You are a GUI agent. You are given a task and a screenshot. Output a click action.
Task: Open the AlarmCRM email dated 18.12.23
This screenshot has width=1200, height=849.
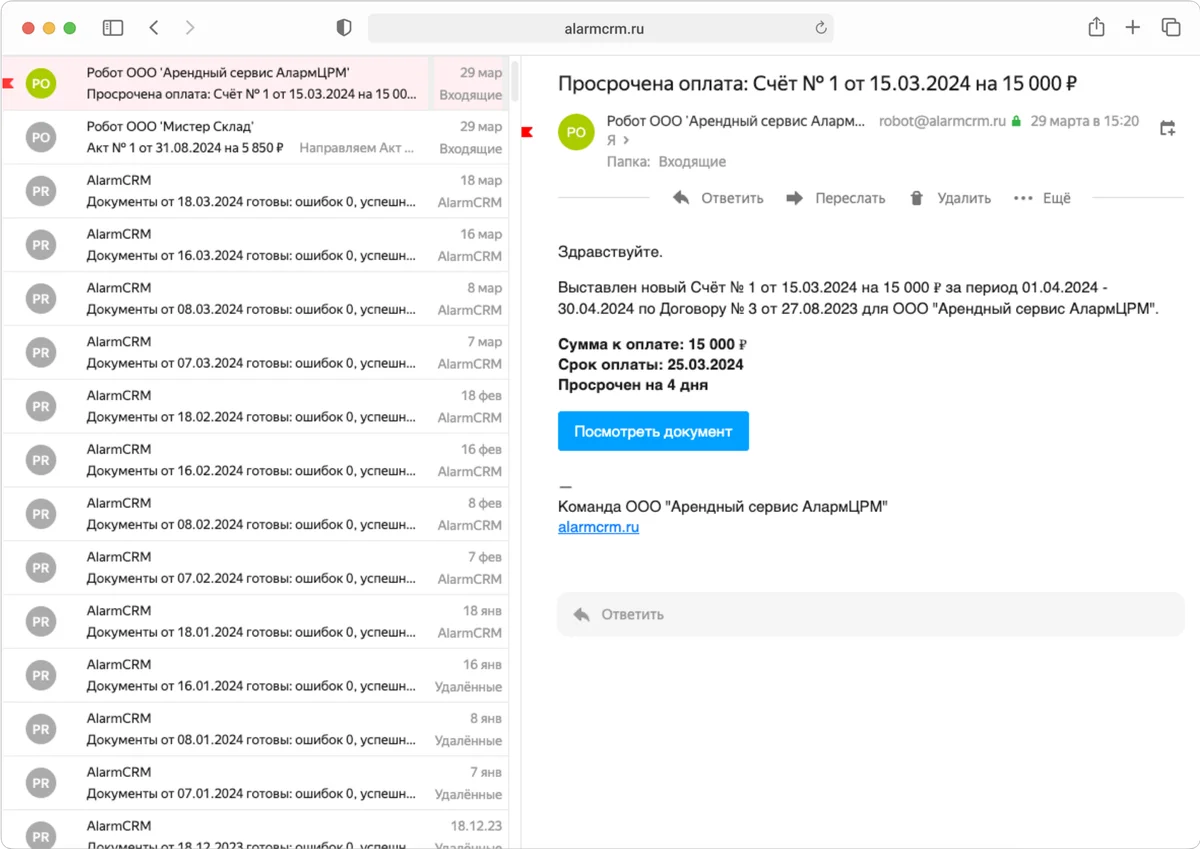[254, 830]
